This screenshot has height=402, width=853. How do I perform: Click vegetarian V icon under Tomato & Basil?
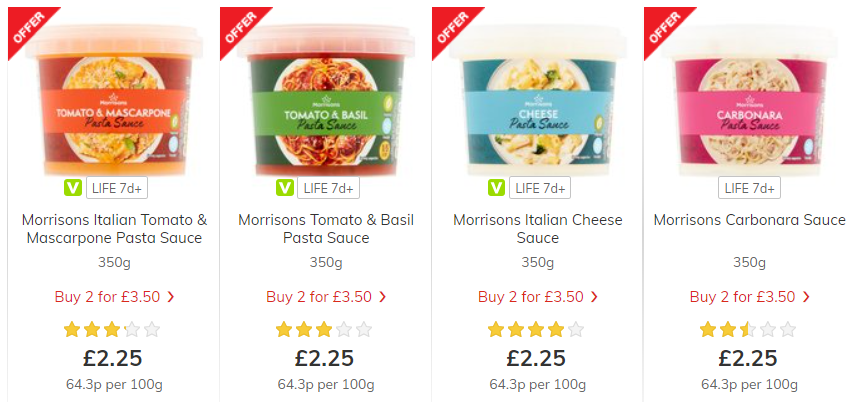coord(285,188)
